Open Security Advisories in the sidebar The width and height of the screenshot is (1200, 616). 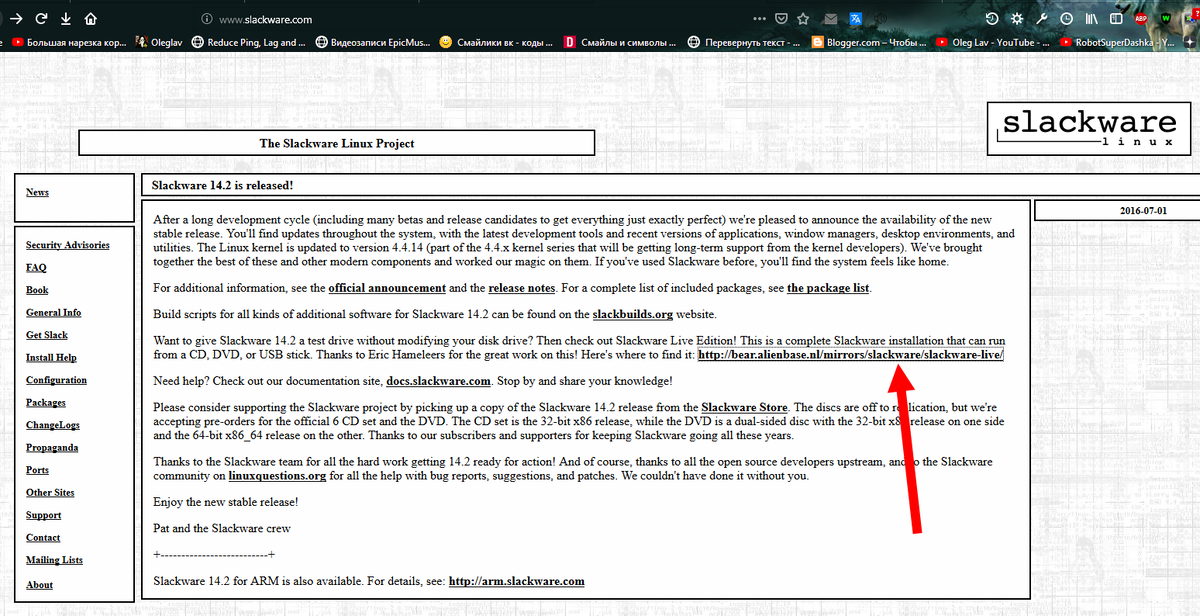(68, 245)
